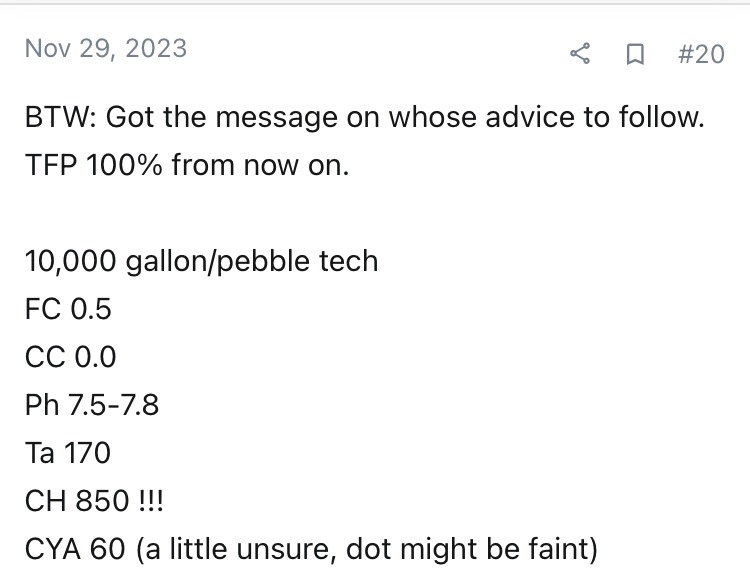Viewport: 750px width, 588px height.
Task: Click the parenthetical "a little unsure" note
Action: (233, 549)
